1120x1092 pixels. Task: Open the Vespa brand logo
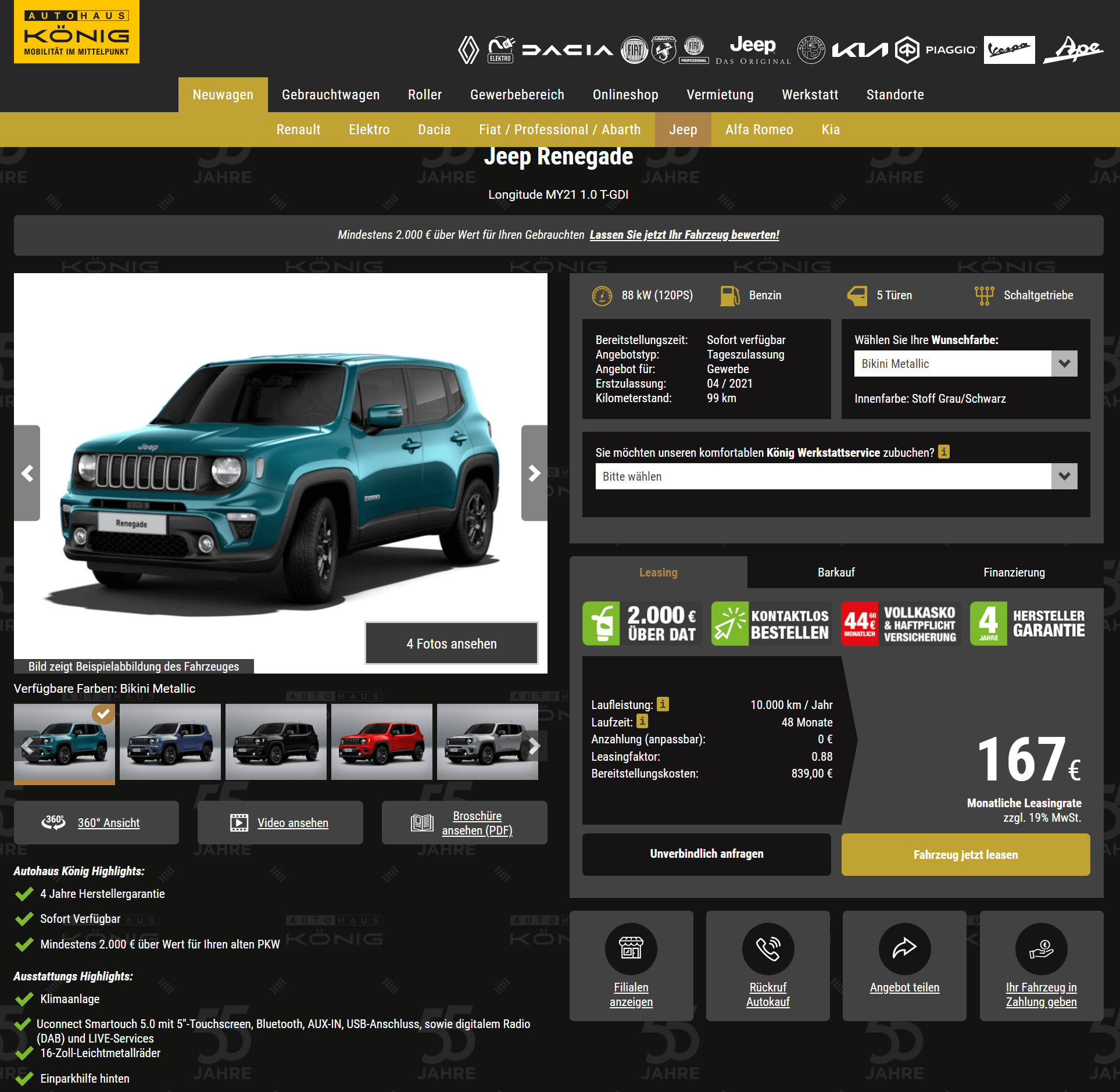(x=1009, y=50)
